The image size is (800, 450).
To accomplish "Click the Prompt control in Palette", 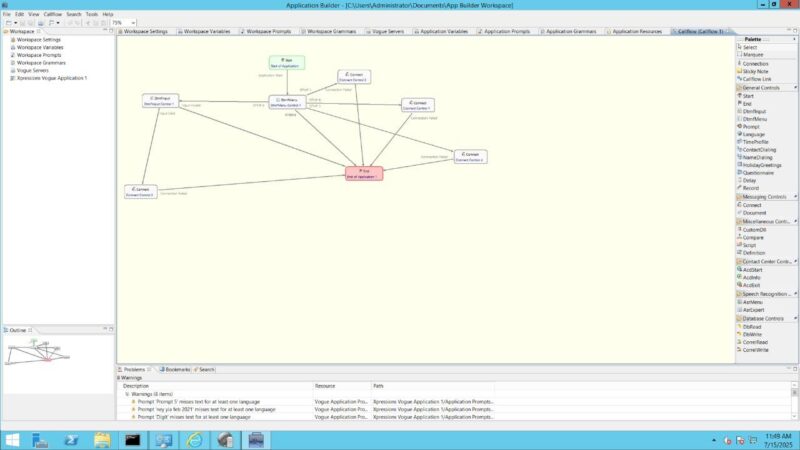I will (x=752, y=127).
